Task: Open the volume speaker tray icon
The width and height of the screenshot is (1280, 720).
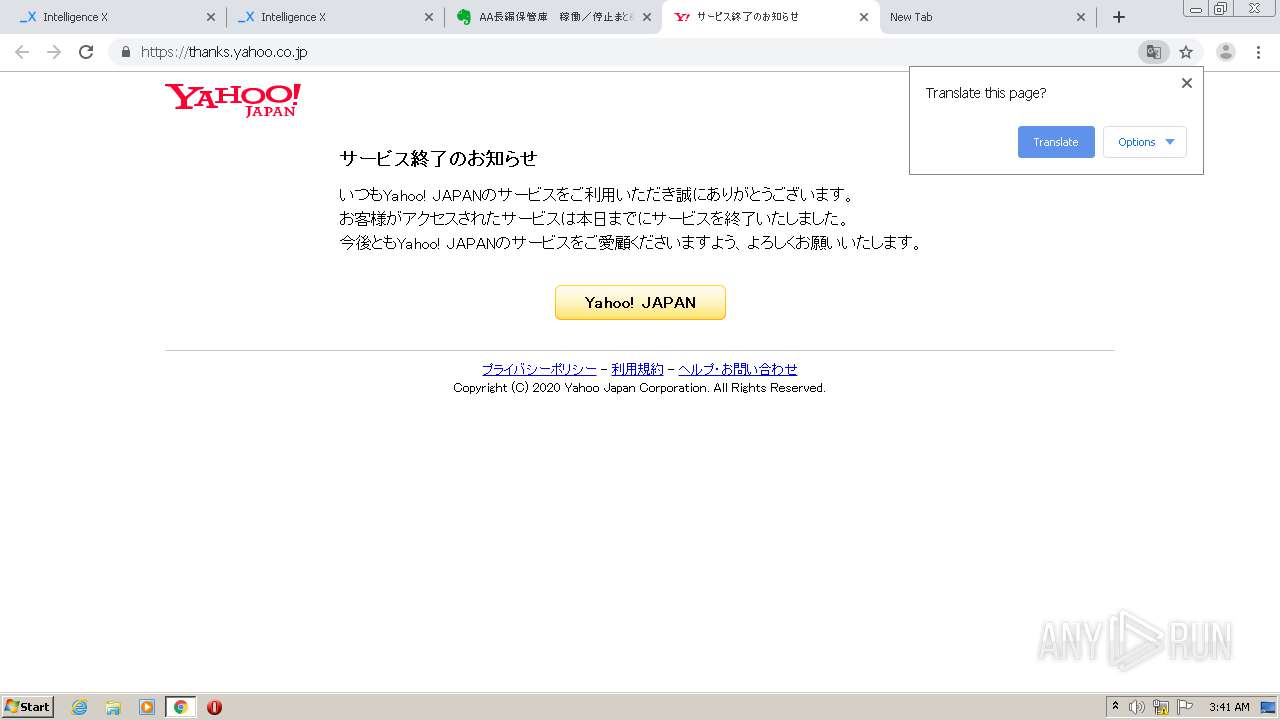Action: point(1137,707)
